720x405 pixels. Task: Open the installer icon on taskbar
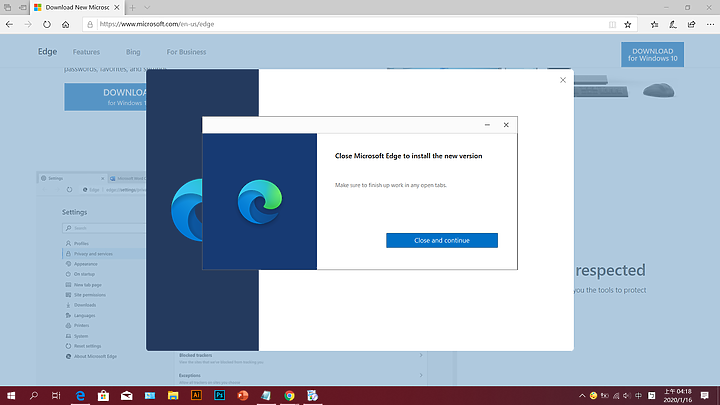click(312, 395)
